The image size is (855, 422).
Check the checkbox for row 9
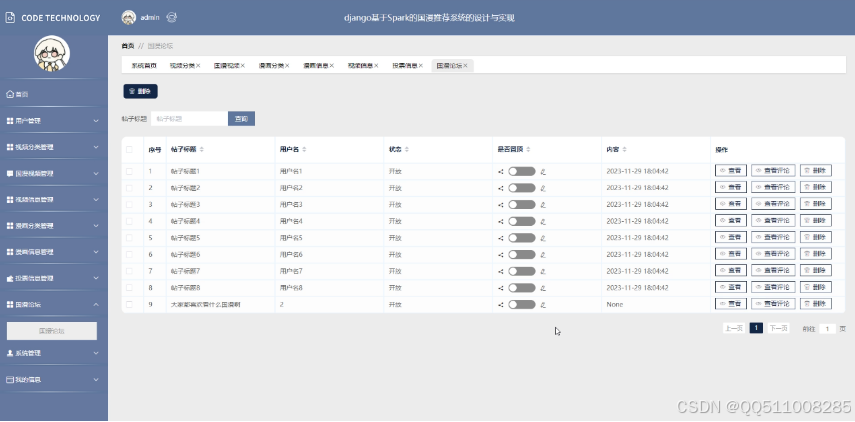click(x=129, y=305)
